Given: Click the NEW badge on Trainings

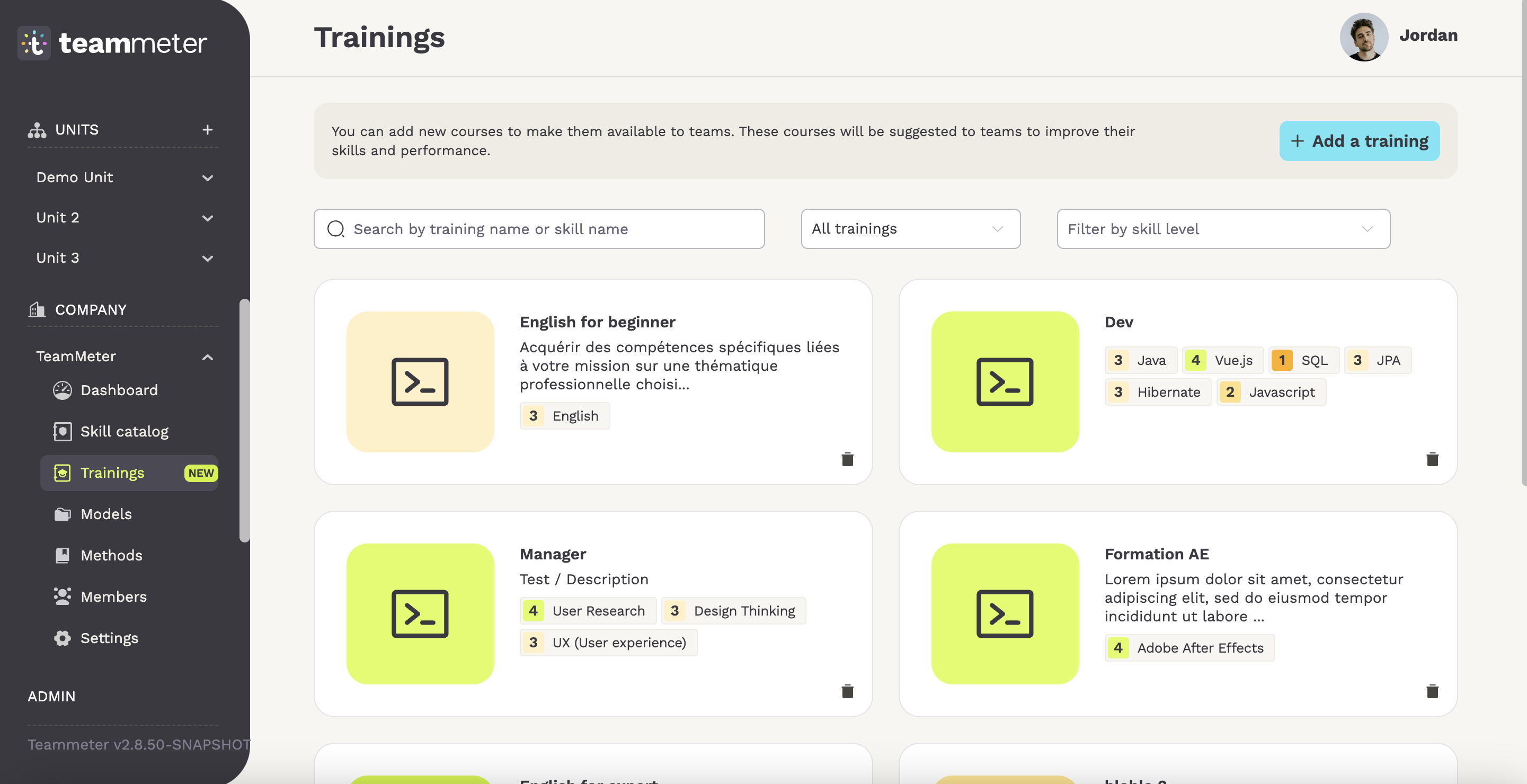Looking at the screenshot, I should 201,473.
